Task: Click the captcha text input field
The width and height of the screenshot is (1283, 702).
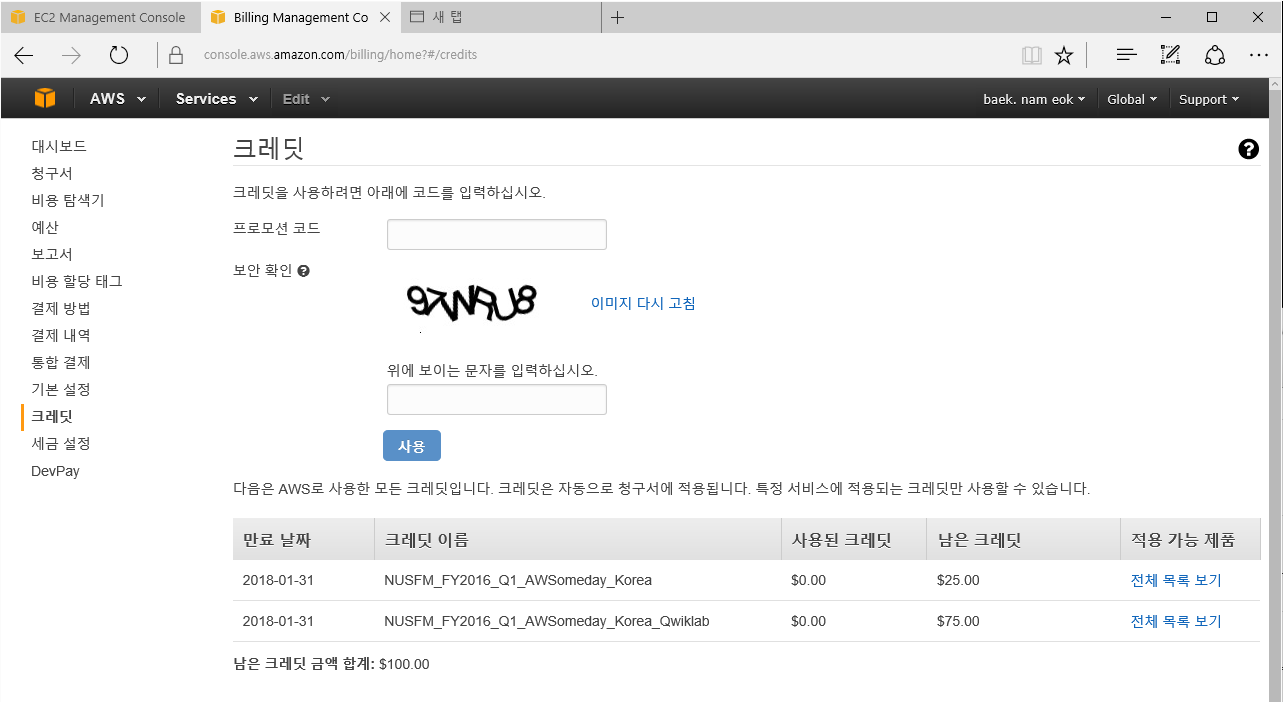Action: 497,399
